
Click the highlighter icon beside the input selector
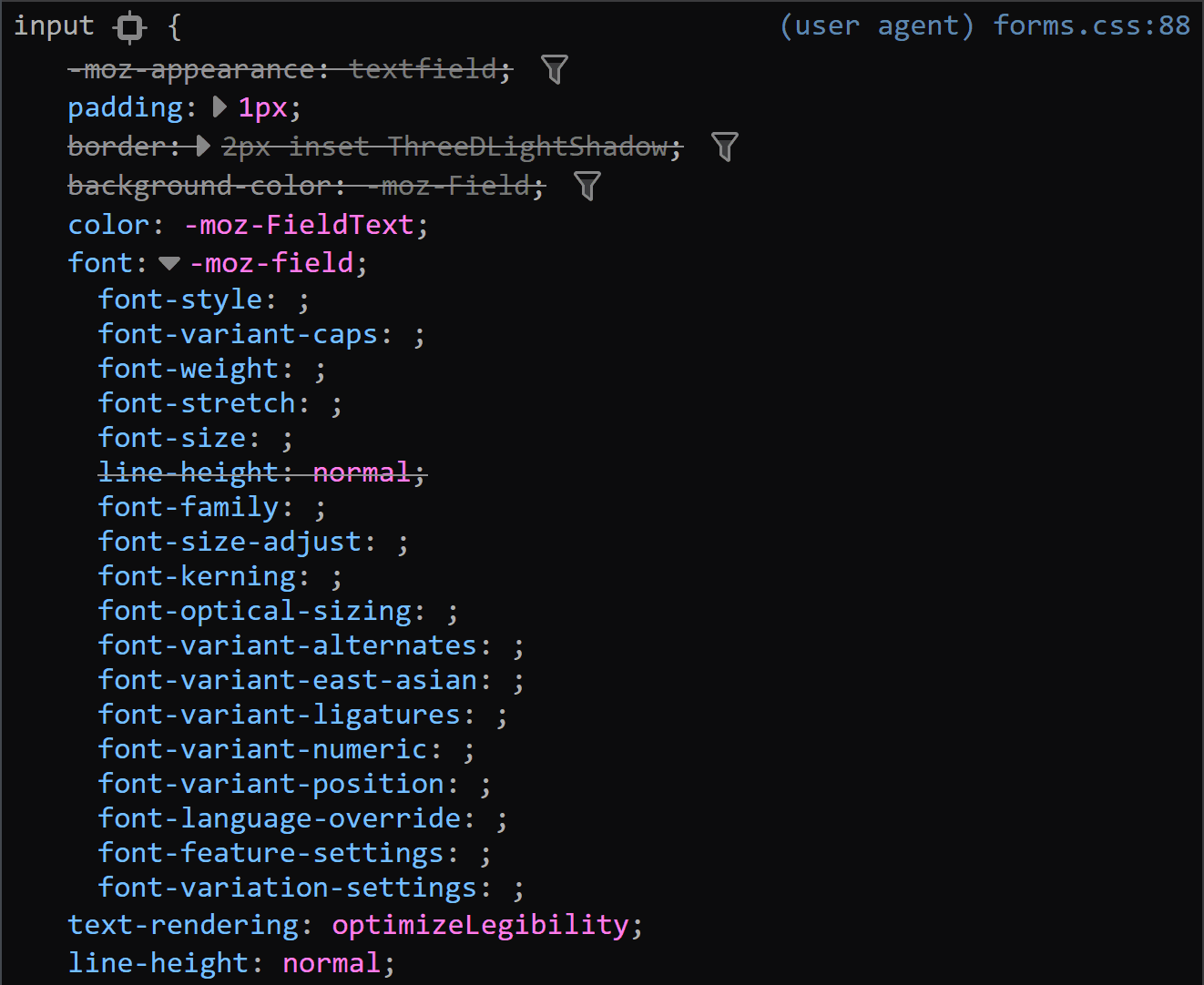(x=128, y=26)
